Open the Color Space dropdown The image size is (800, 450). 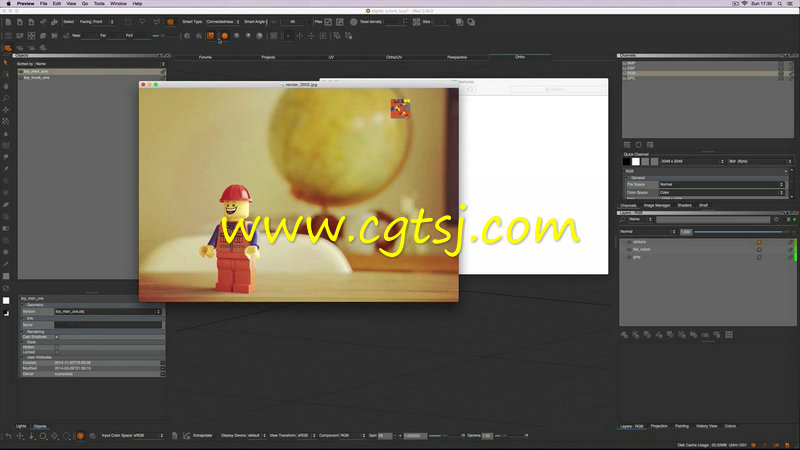pyautogui.click(x=721, y=192)
